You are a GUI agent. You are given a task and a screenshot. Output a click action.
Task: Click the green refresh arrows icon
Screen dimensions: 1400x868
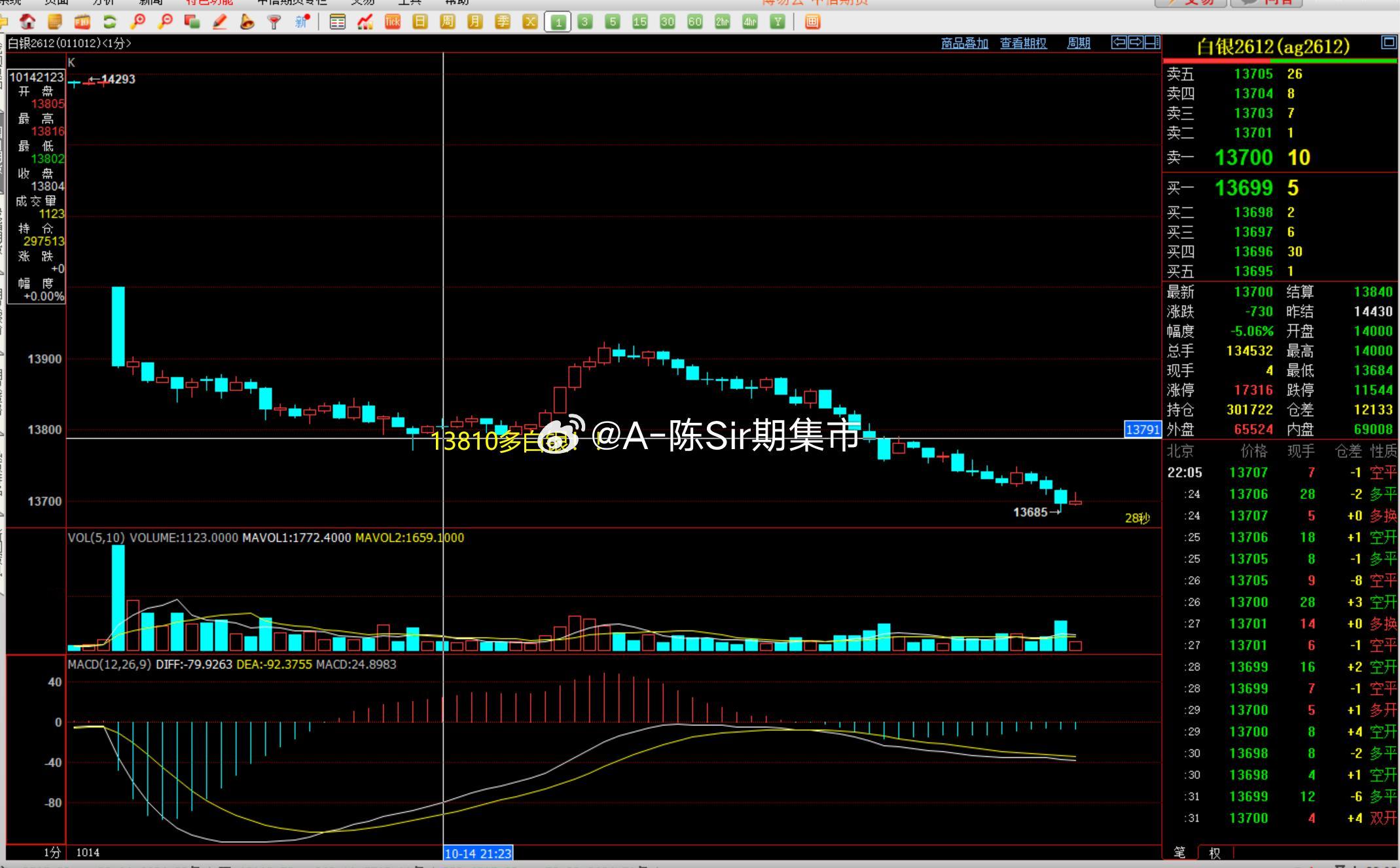point(110,22)
